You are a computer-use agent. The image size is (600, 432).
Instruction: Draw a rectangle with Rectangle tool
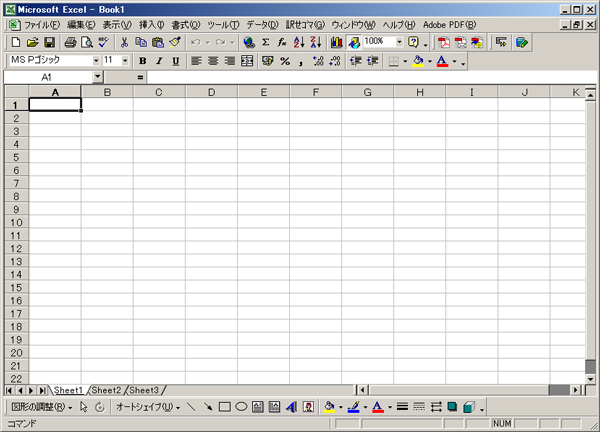pyautogui.click(x=225, y=407)
